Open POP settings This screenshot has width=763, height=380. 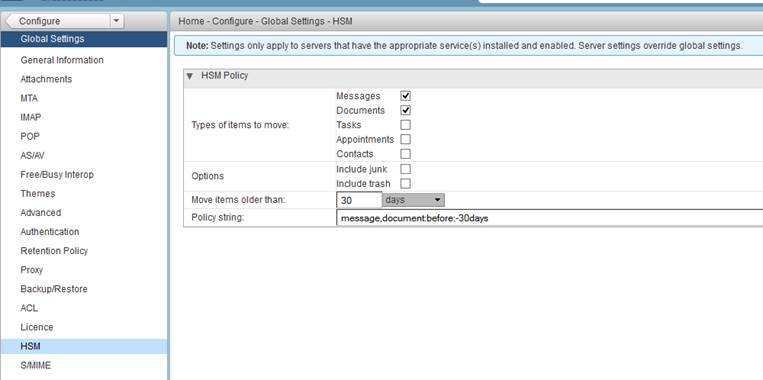(x=30, y=136)
